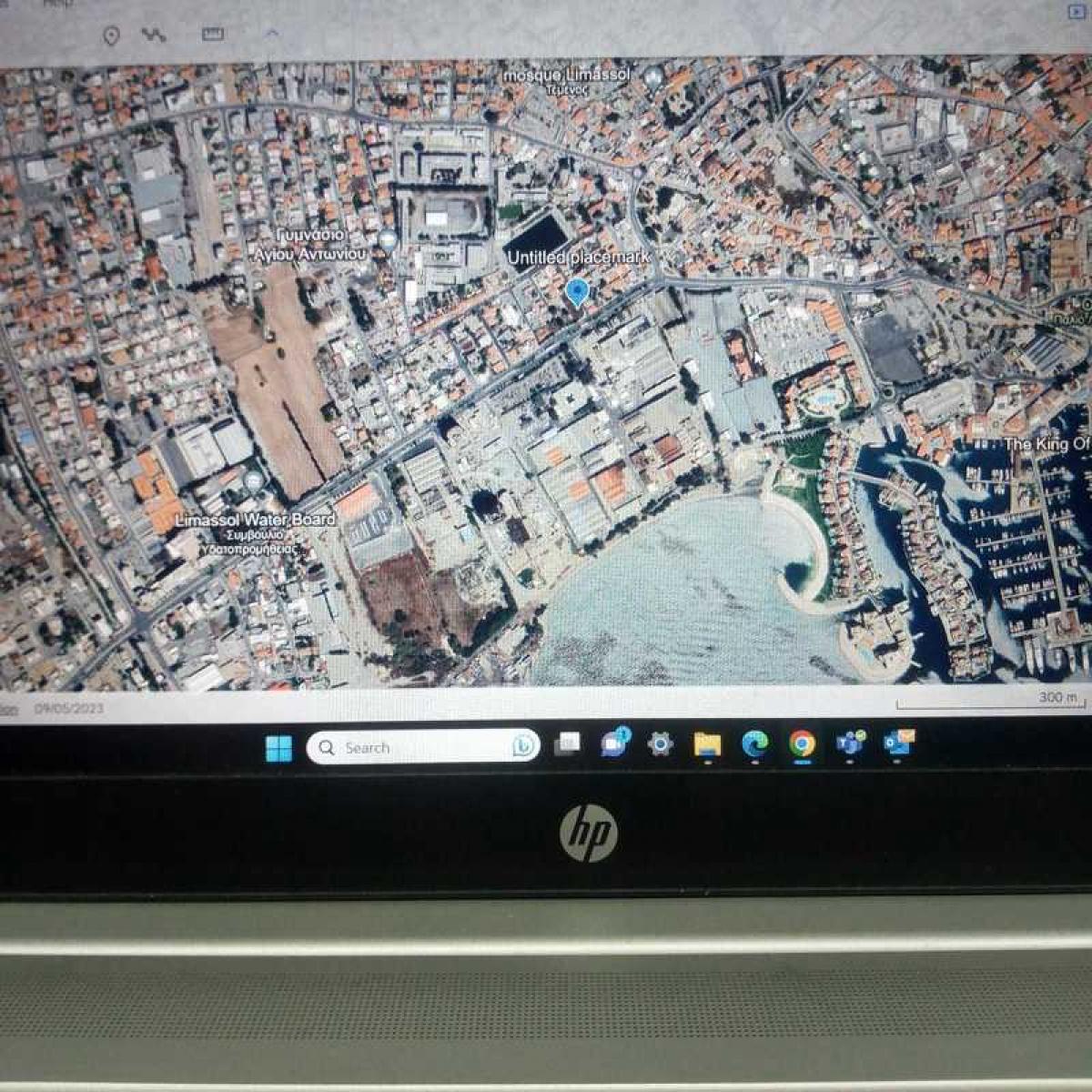
Task: Select the Add path tool
Action: pyautogui.click(x=153, y=35)
